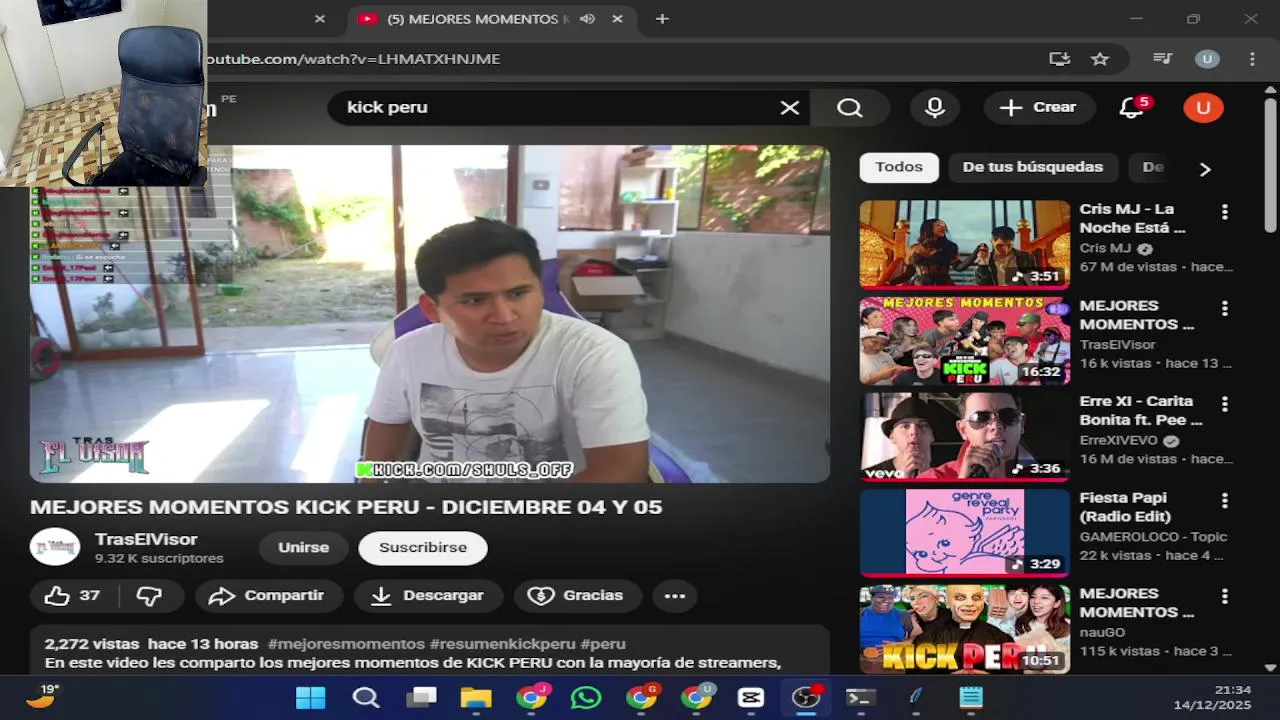Click the Suscribirse button
This screenshot has height=720, width=1280.
point(423,547)
